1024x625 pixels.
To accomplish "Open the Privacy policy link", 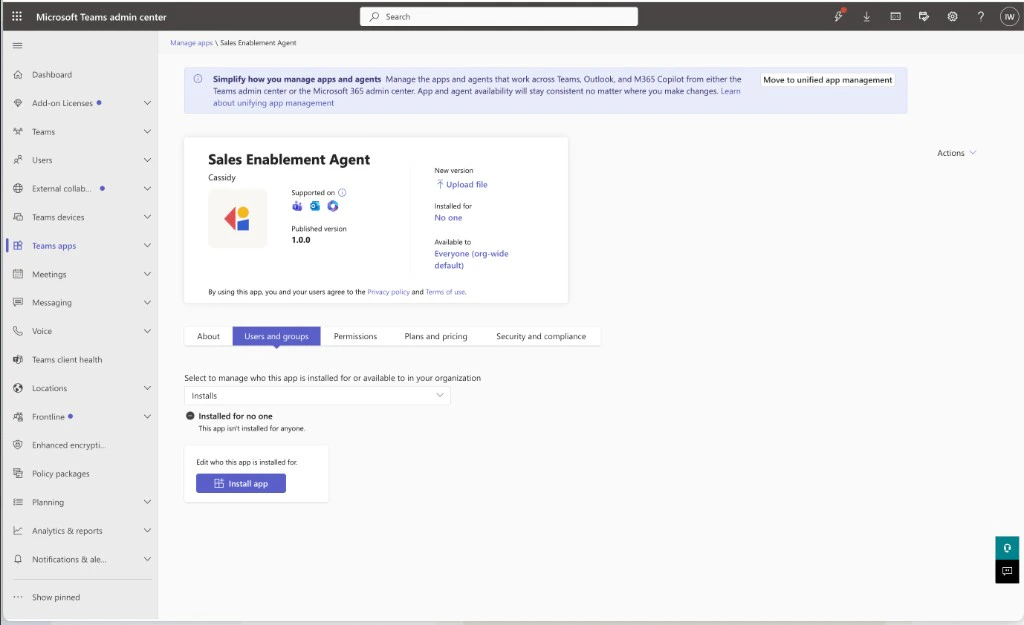I will (x=389, y=292).
